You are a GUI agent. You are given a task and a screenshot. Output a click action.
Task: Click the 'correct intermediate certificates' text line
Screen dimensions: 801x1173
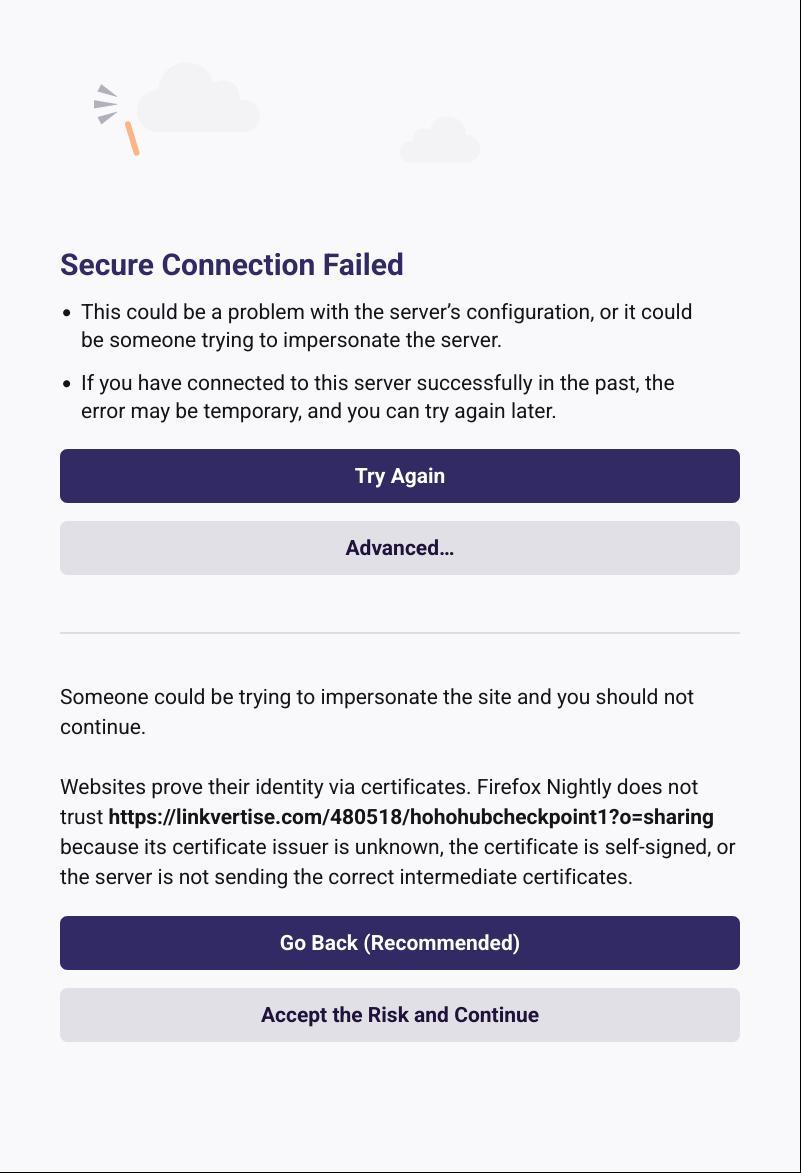(346, 877)
